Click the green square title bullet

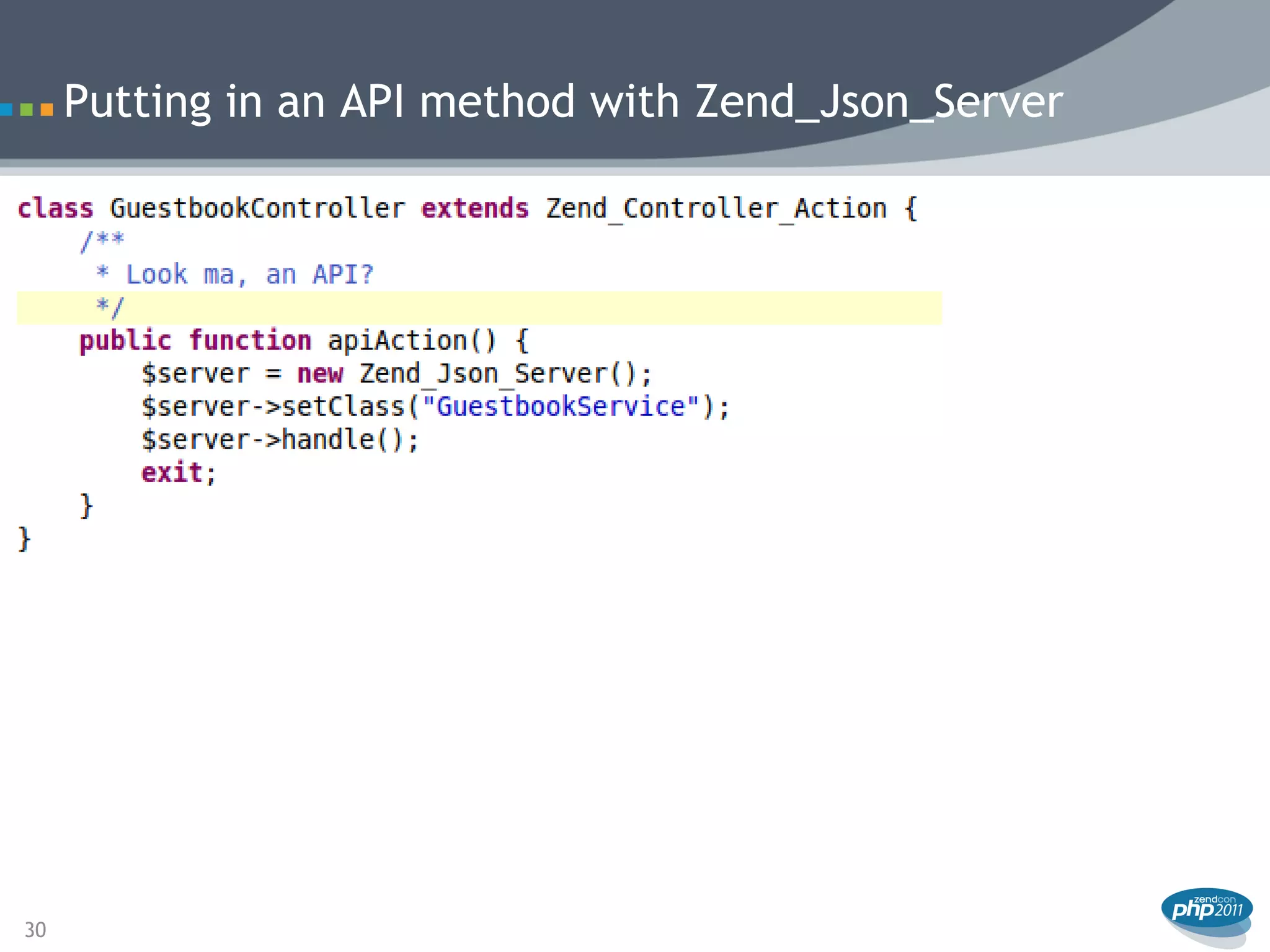[26, 110]
